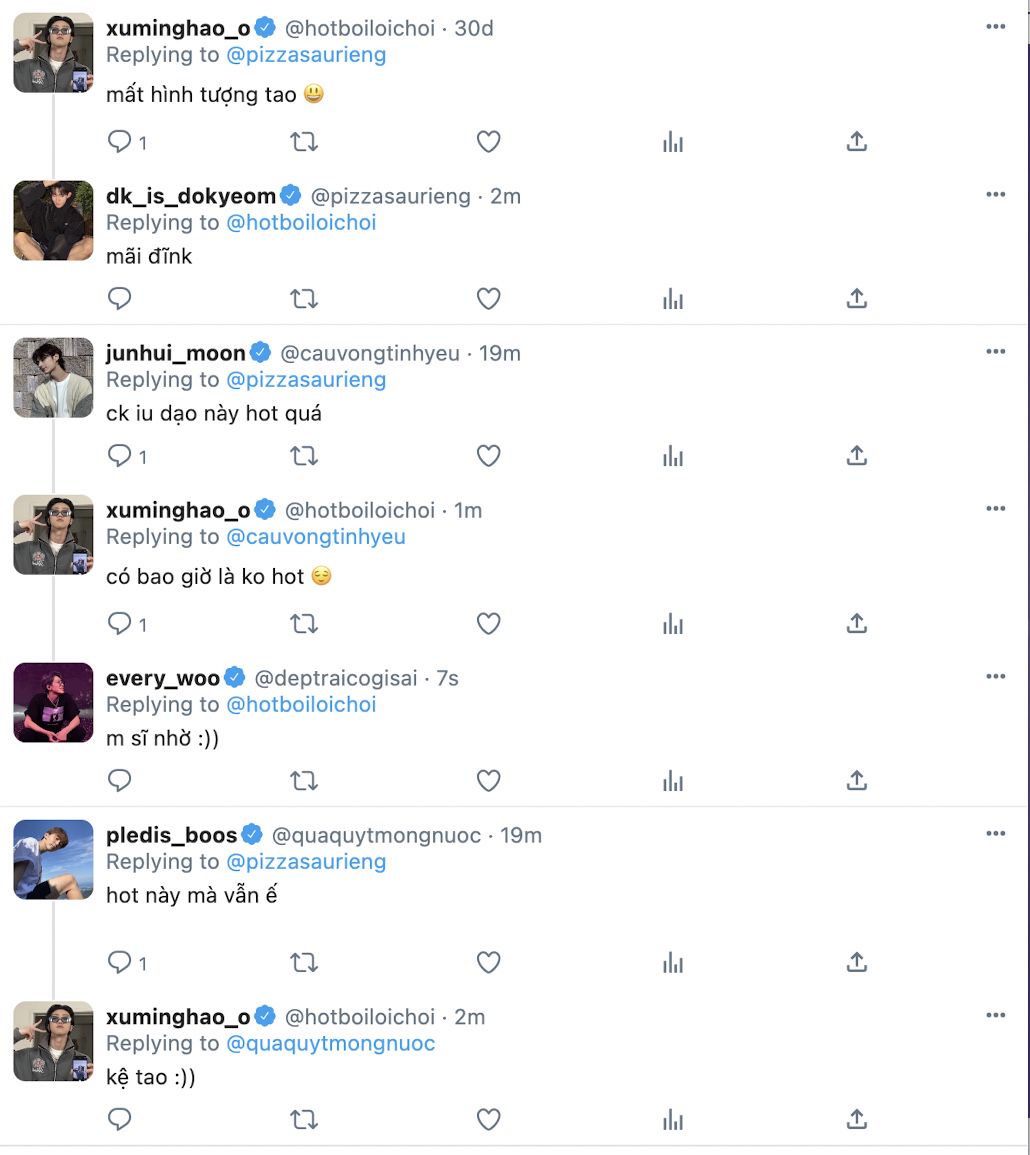Share the 'kệ tao :))' tweet

click(857, 1120)
